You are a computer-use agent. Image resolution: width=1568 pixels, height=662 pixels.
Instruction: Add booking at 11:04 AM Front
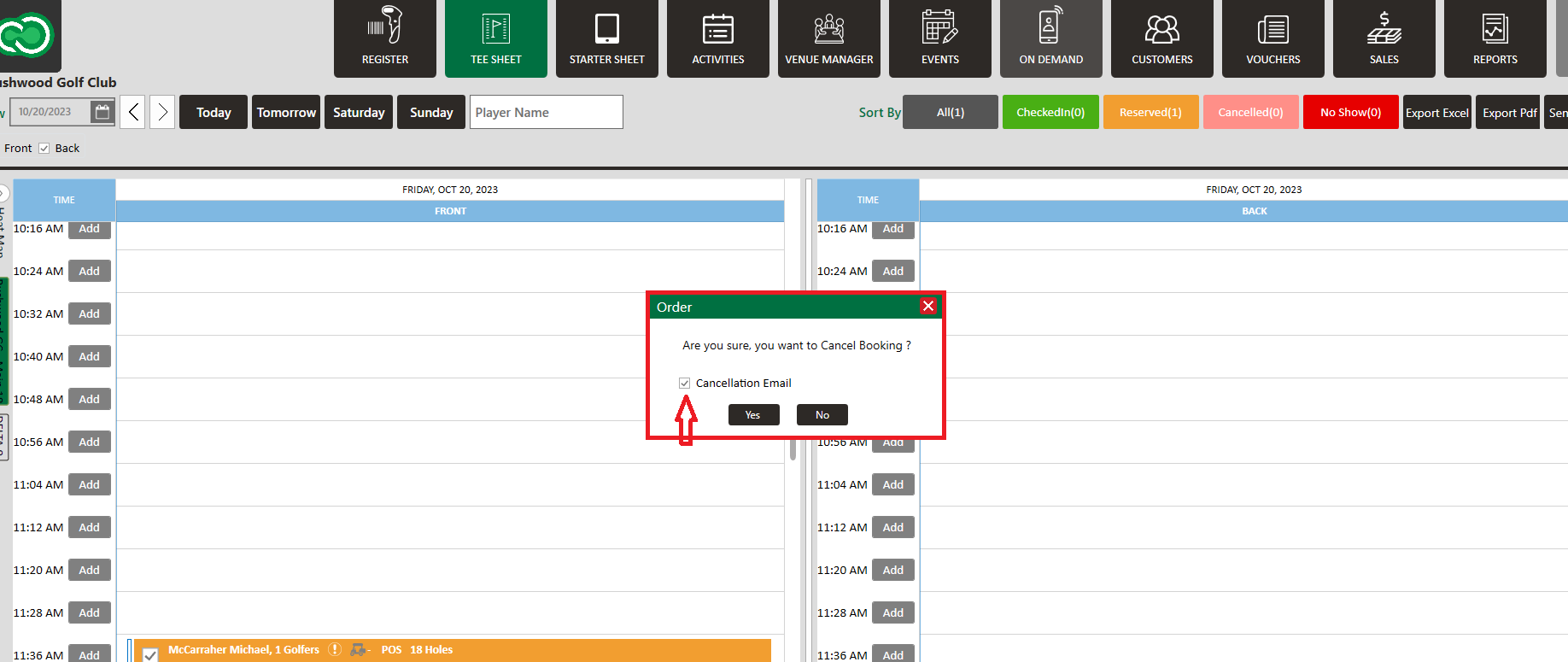(90, 484)
